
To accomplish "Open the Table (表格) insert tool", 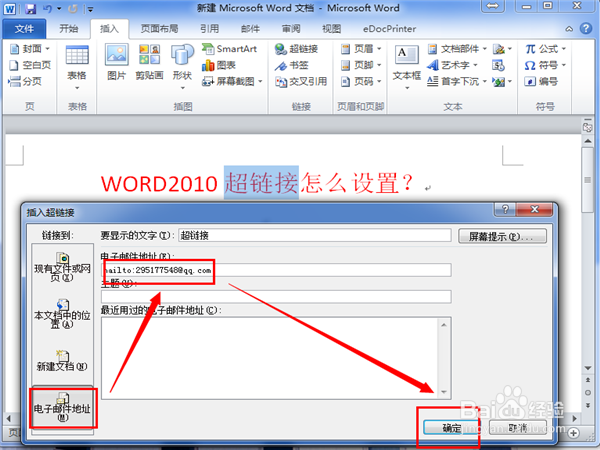I will [77, 67].
